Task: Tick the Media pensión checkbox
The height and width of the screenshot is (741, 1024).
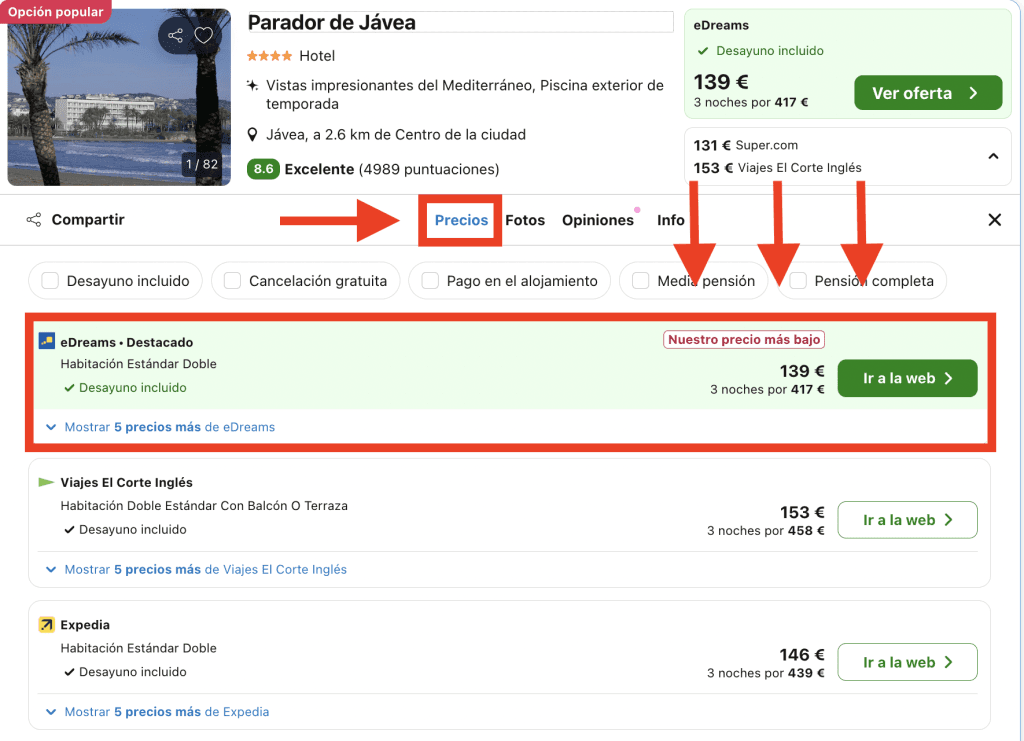Action: tap(641, 281)
